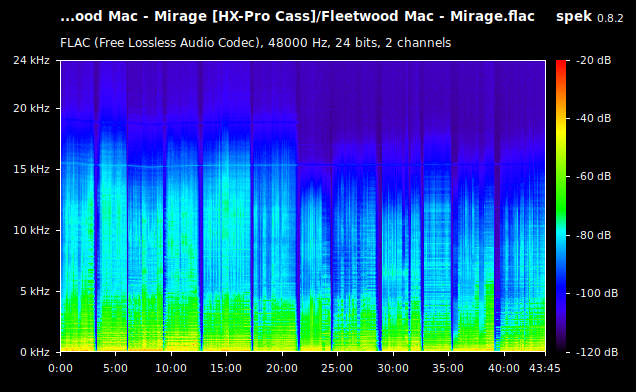Screen dimensions: 636x392
Task: Click the '43:45' end time label
Action: click(x=545, y=368)
